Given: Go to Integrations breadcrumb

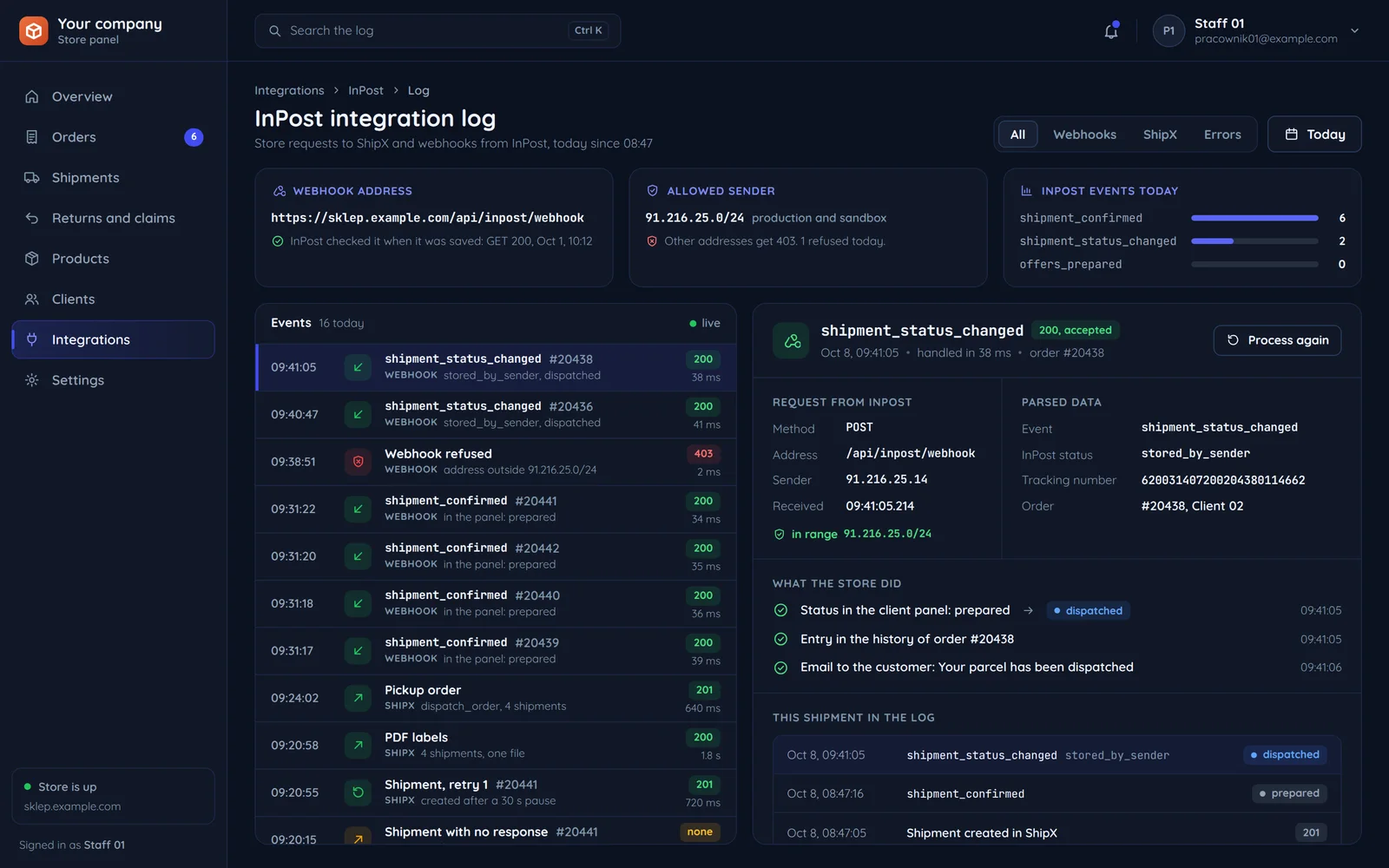Looking at the screenshot, I should tap(289, 90).
